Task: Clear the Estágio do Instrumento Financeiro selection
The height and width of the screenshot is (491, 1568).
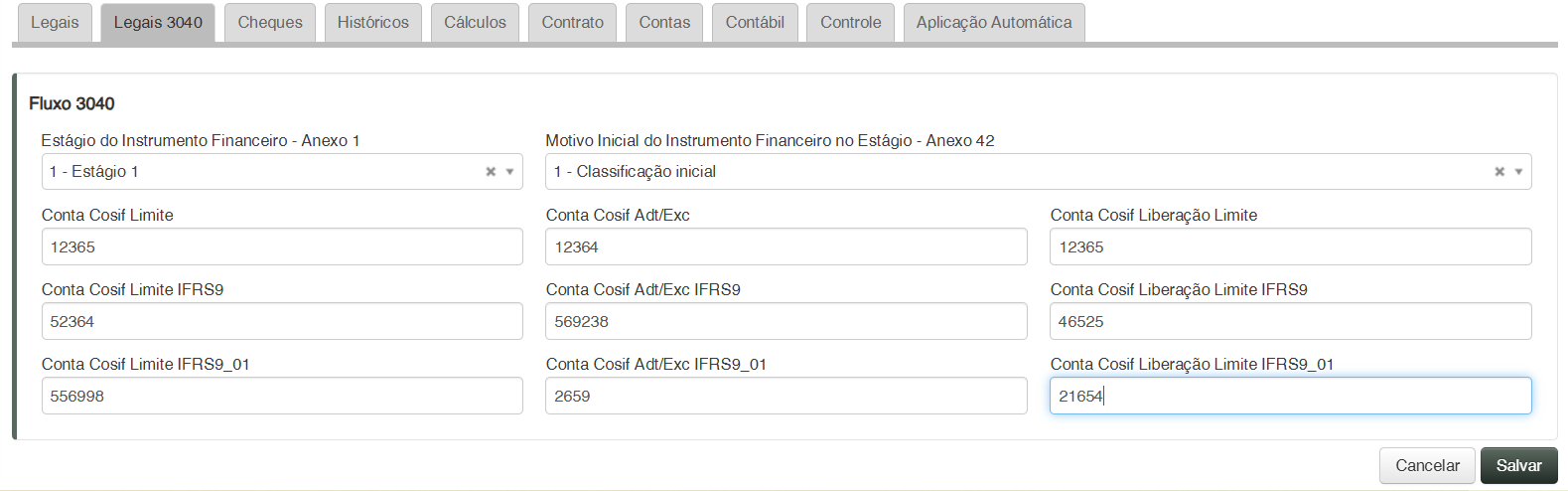Action: (x=491, y=172)
